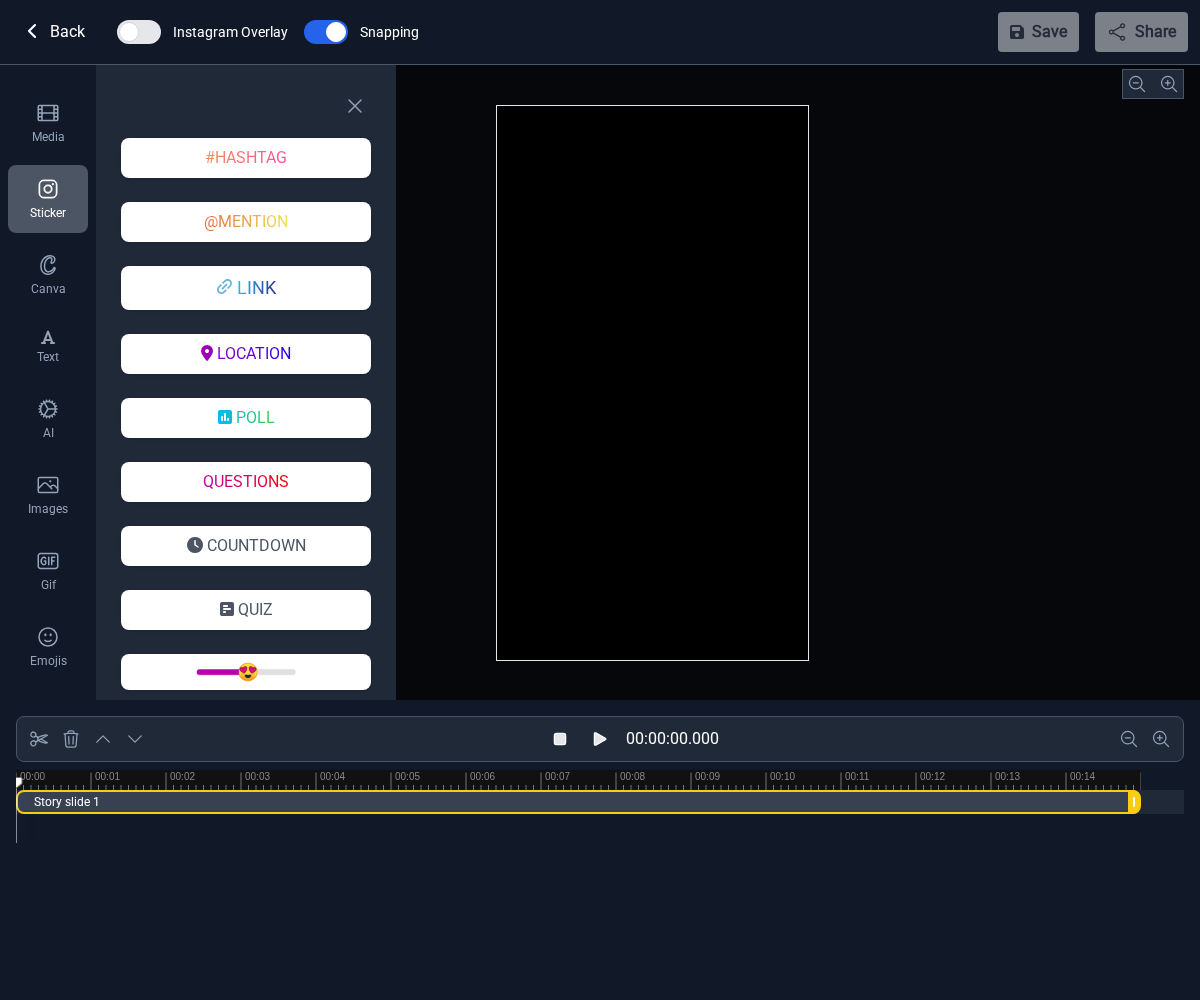Image resolution: width=1200 pixels, height=1000 pixels.
Task: Disable the Snapping toggle
Action: click(x=325, y=32)
